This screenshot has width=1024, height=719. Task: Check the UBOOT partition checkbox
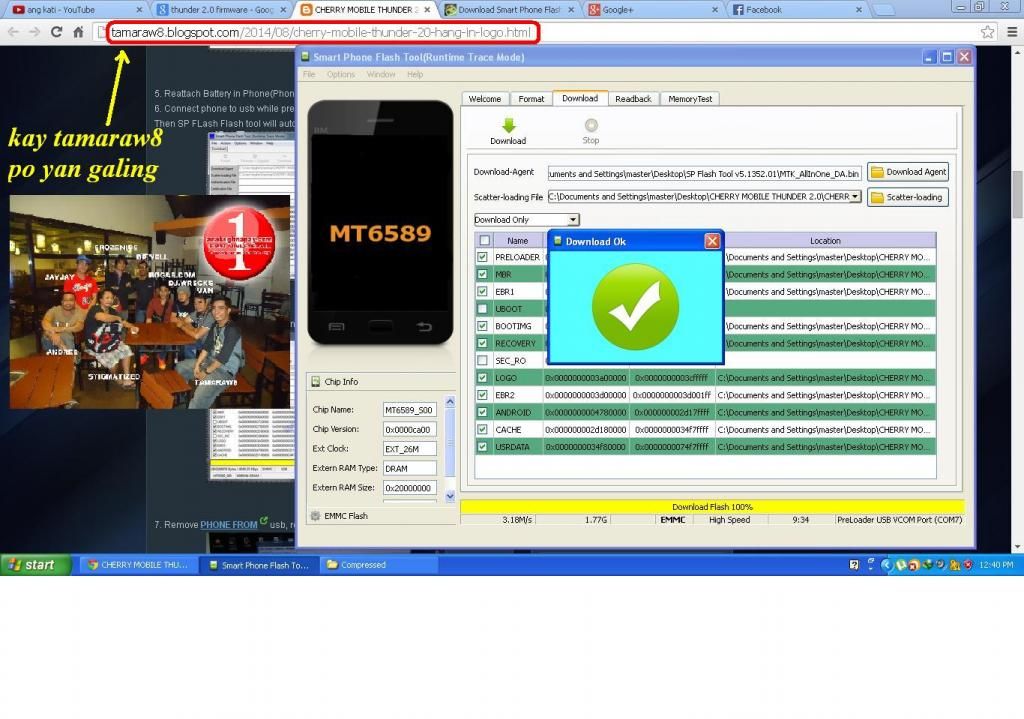[483, 309]
